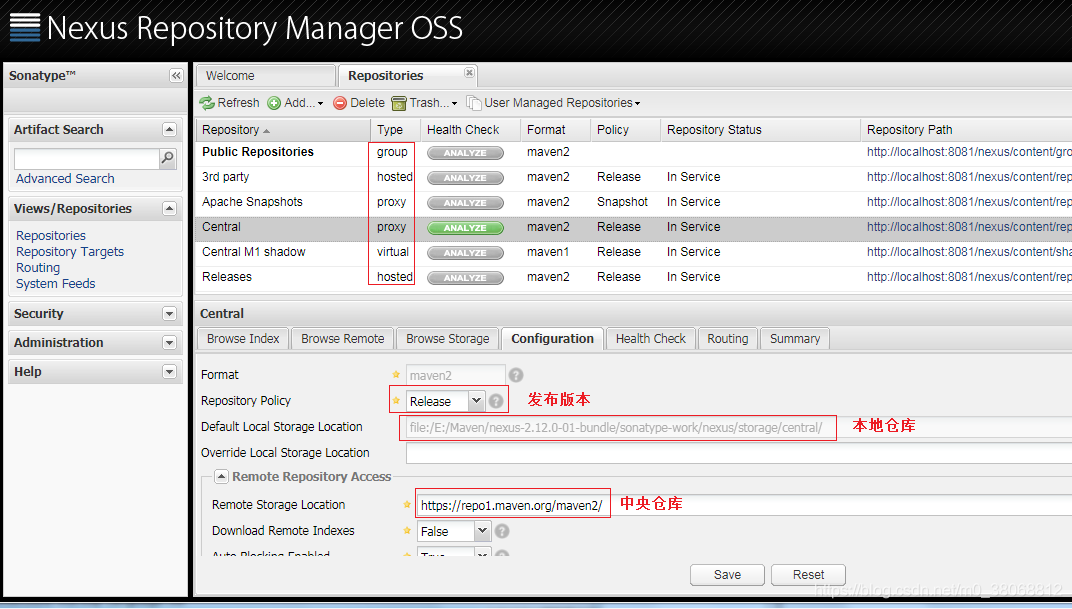1072x609 pixels.
Task: Open Repository Policy dropdown
Action: (x=476, y=401)
